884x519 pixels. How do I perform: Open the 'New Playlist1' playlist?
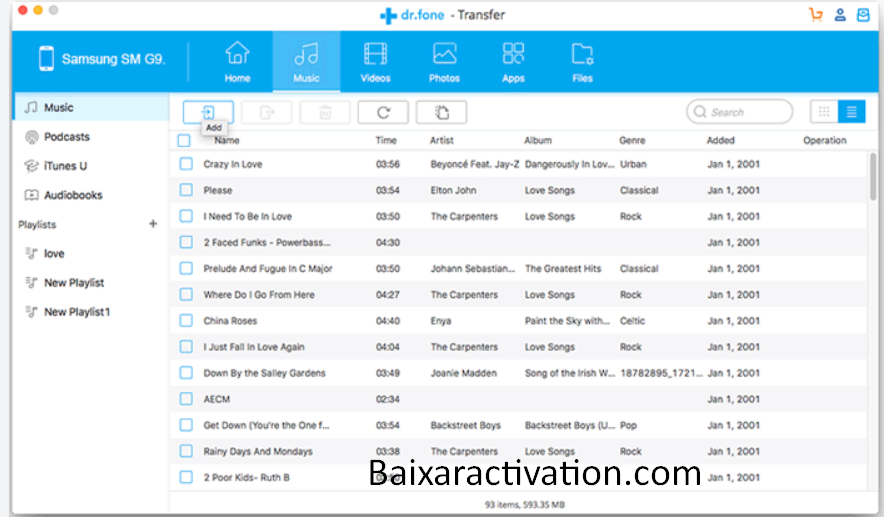point(91,312)
